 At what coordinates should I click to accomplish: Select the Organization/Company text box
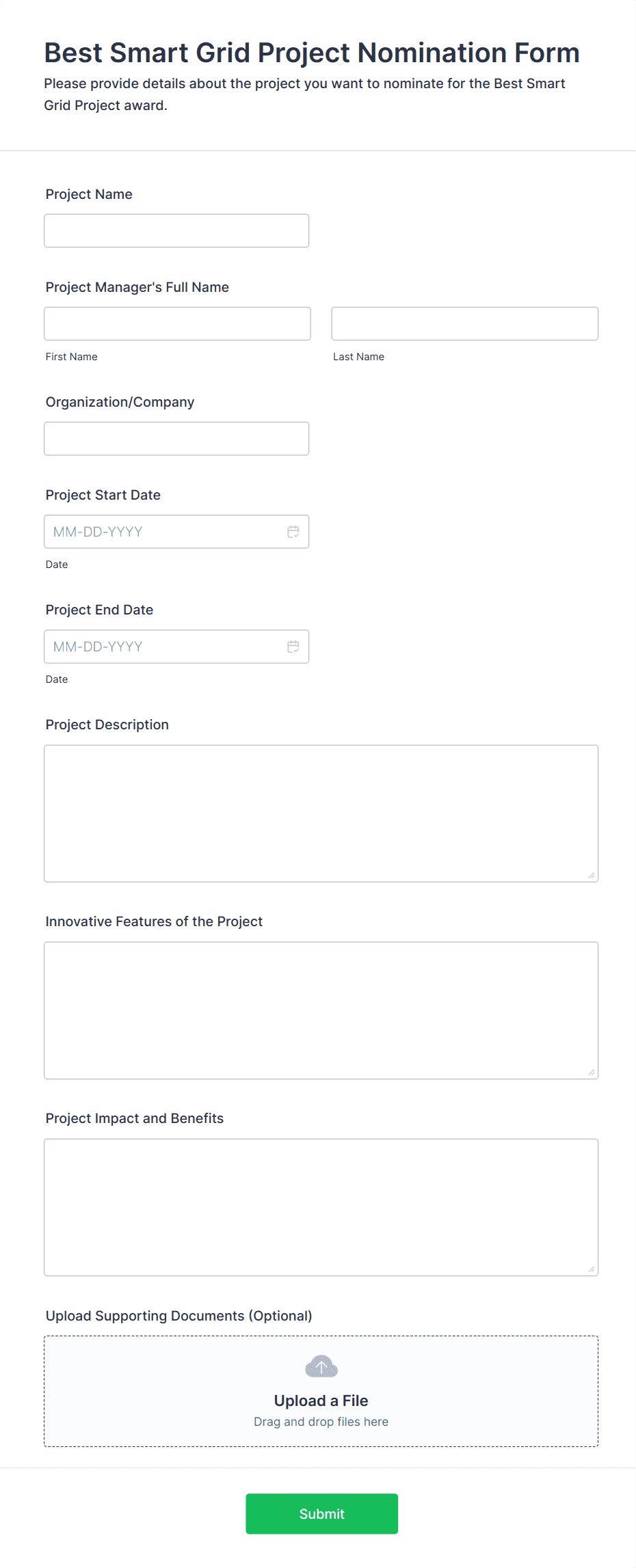[x=176, y=439]
